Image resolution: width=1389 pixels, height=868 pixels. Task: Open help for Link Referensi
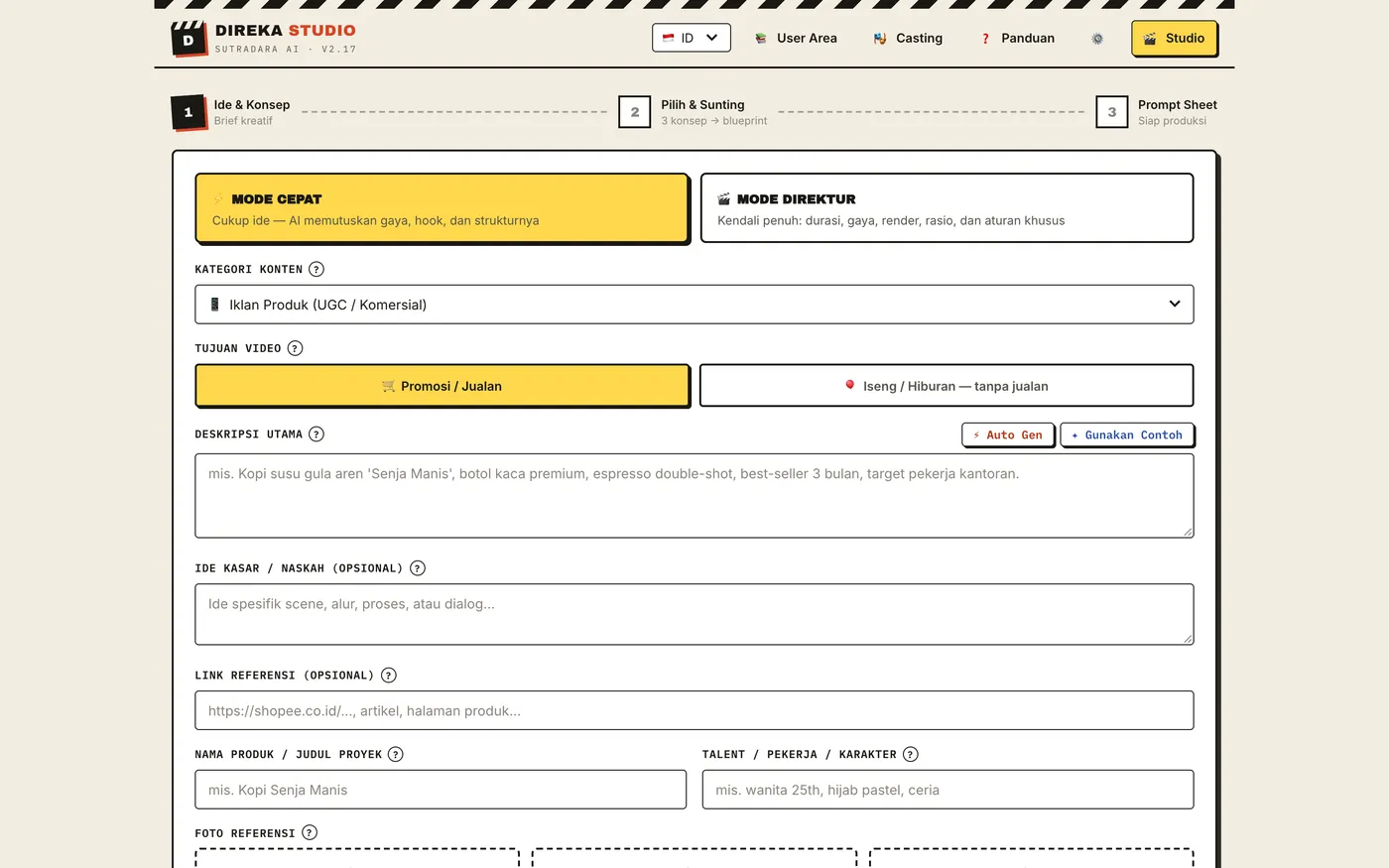click(x=389, y=676)
